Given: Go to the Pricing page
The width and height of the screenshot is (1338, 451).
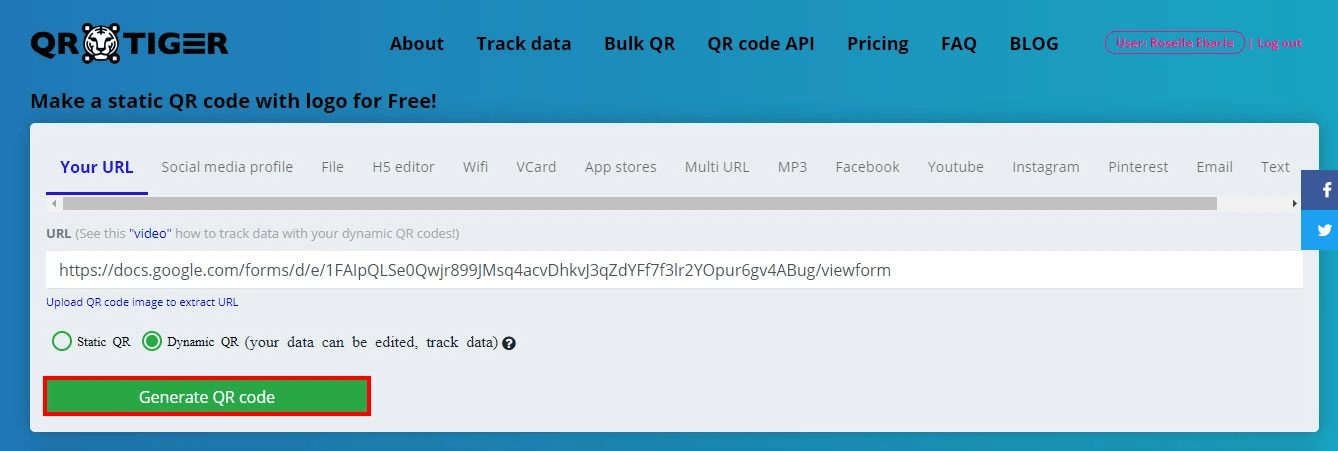Looking at the screenshot, I should coord(878,43).
